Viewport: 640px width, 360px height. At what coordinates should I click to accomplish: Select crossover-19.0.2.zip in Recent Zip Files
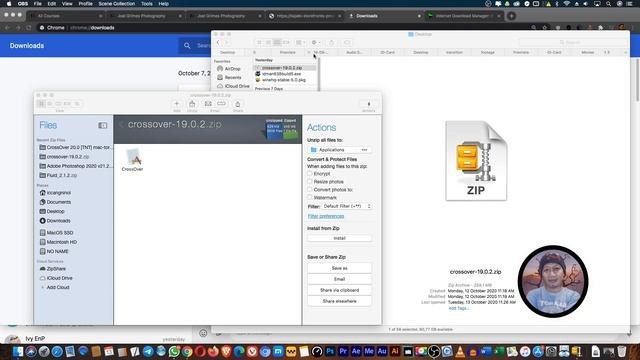(x=64, y=157)
